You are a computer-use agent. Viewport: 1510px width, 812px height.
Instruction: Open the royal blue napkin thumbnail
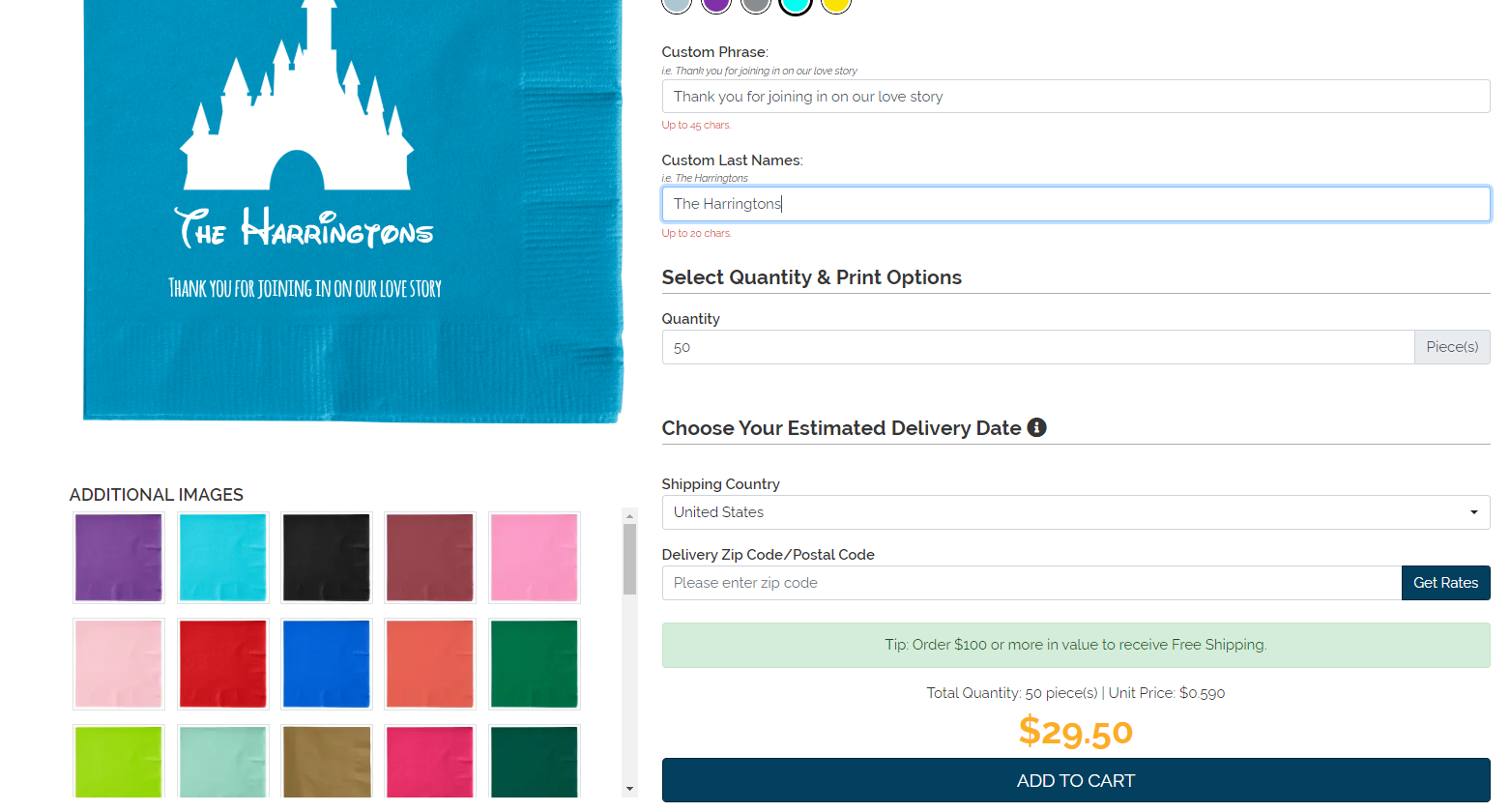point(327,664)
